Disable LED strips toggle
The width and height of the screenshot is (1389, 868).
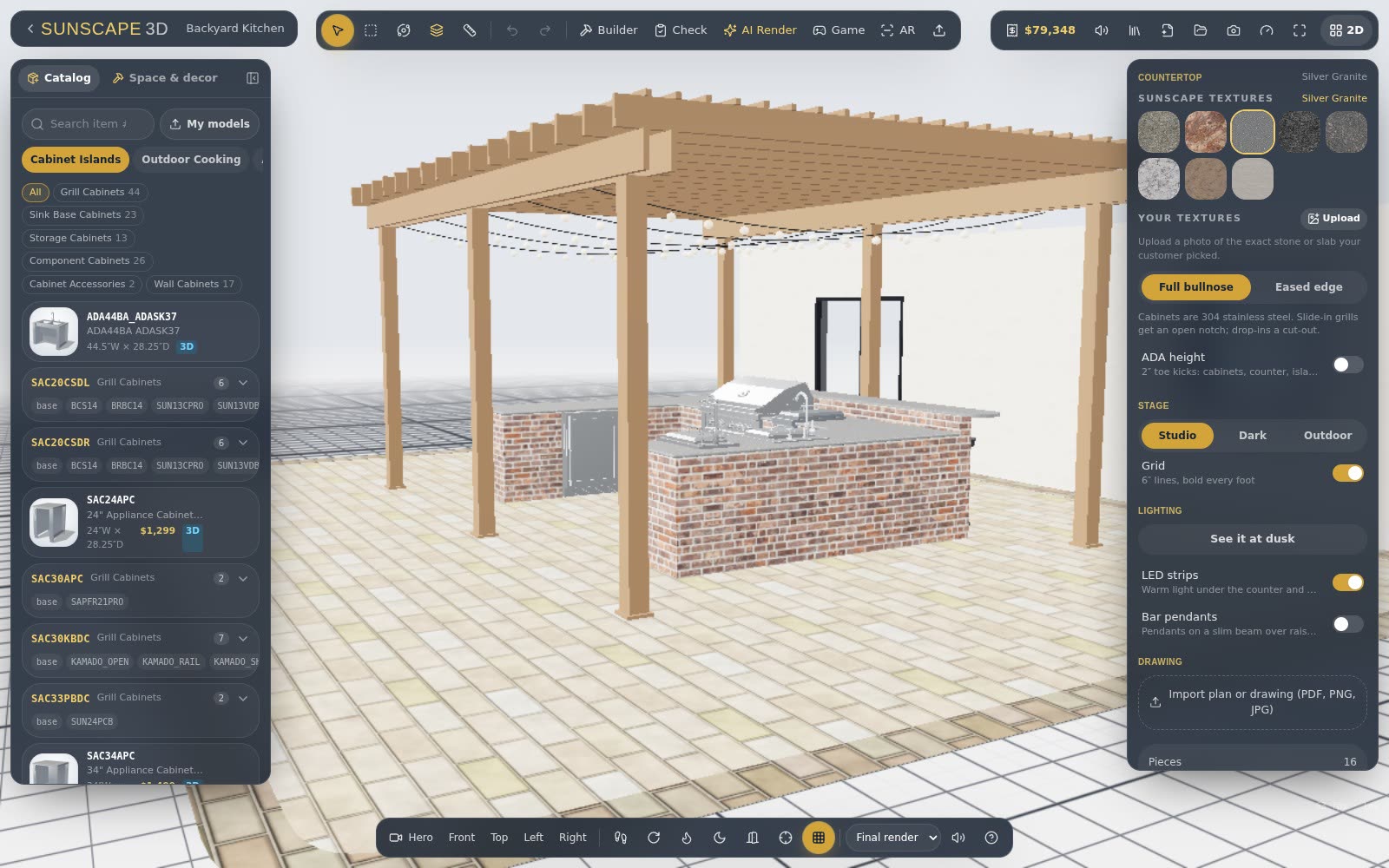tap(1347, 582)
